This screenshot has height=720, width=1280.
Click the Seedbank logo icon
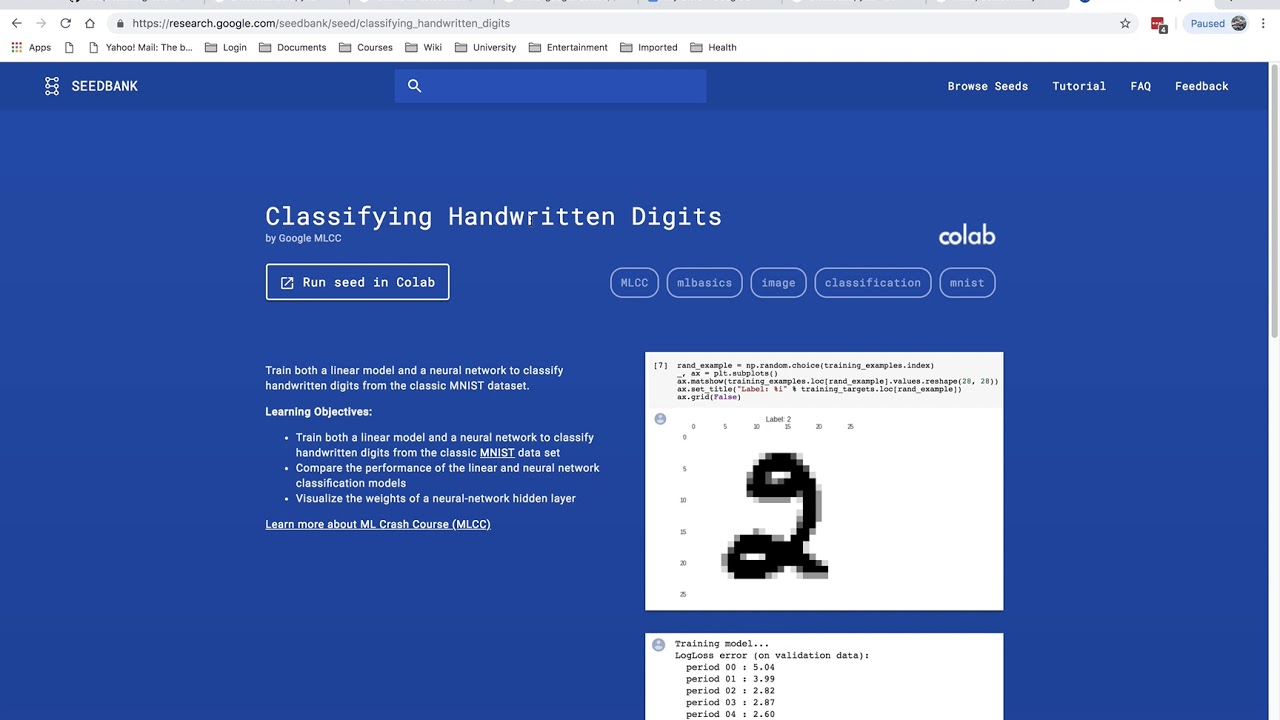click(x=52, y=86)
